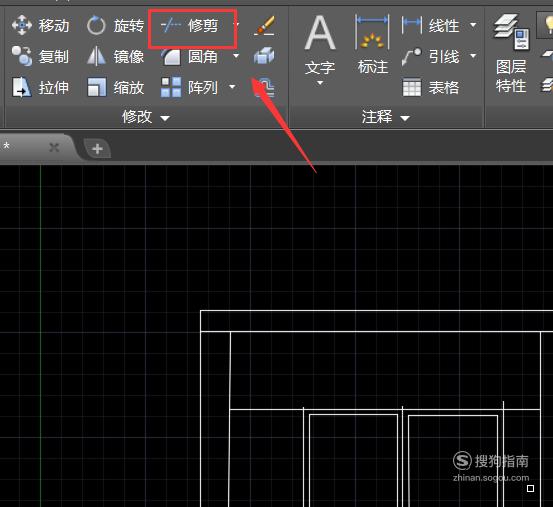This screenshot has width=553, height=507.
Task: Open the 修剪 dropdown arrow
Action: point(237,25)
